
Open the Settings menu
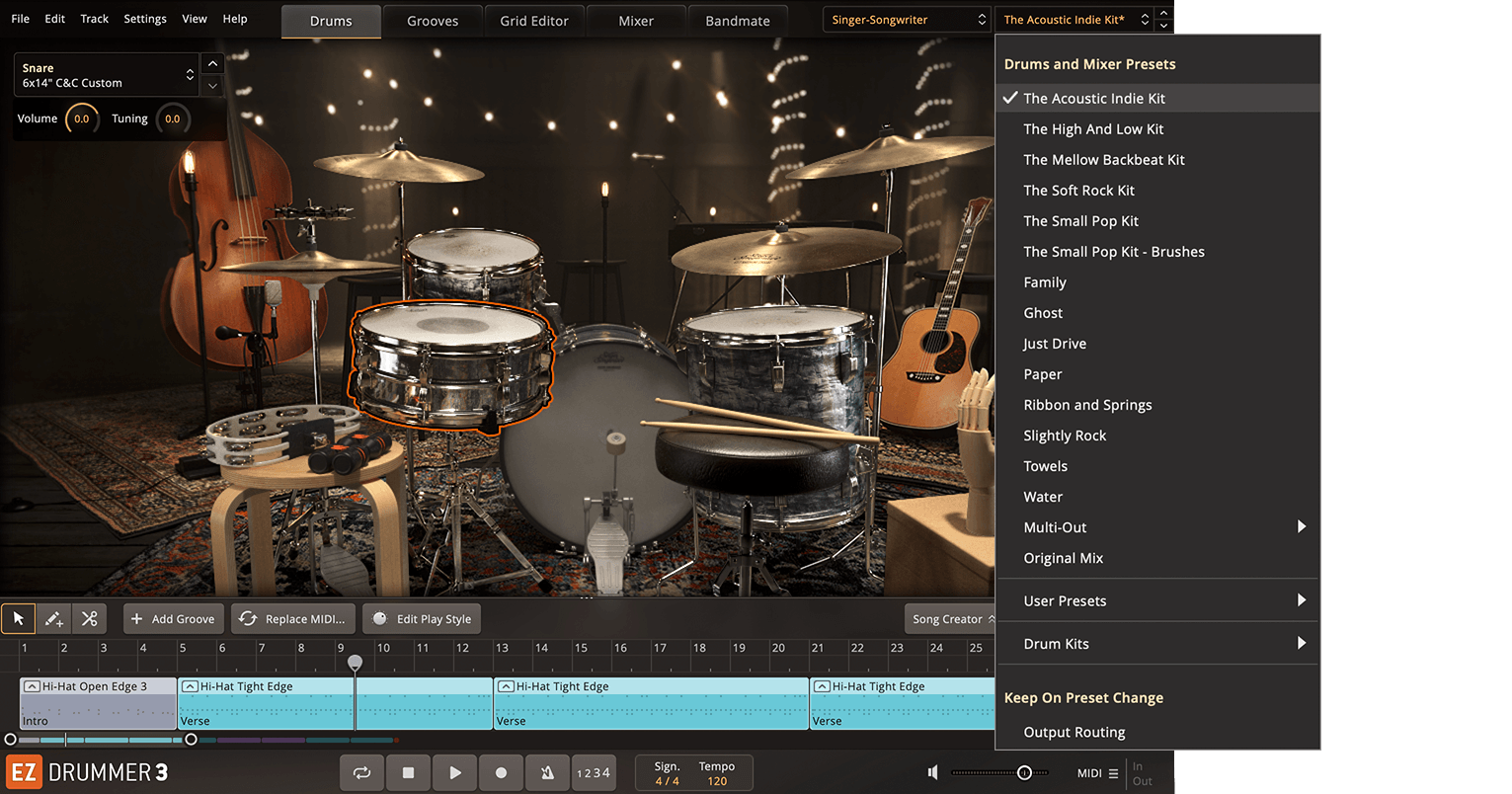[145, 19]
